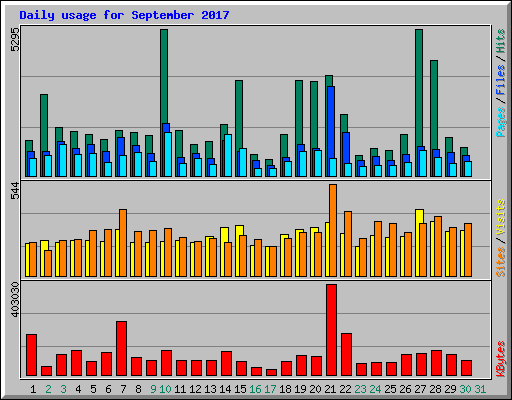Click the yellow visits bar on day 27
Image resolution: width=512 pixels, height=400 pixels.
point(418,217)
